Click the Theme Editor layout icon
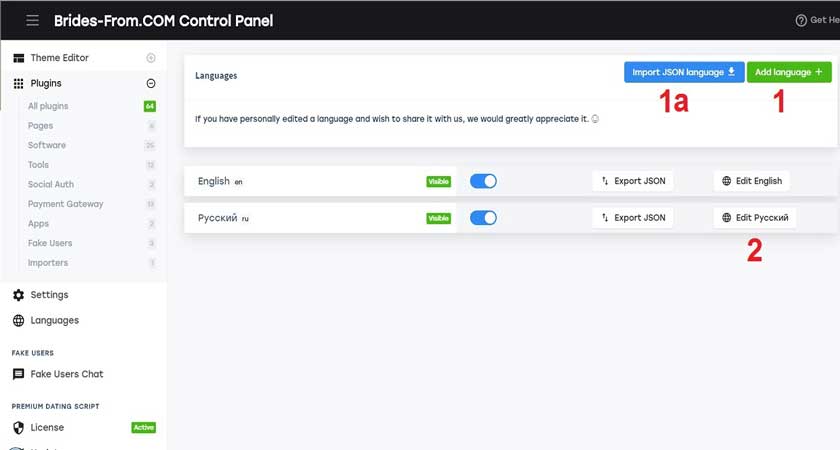This screenshot has height=450, width=840. pos(19,58)
